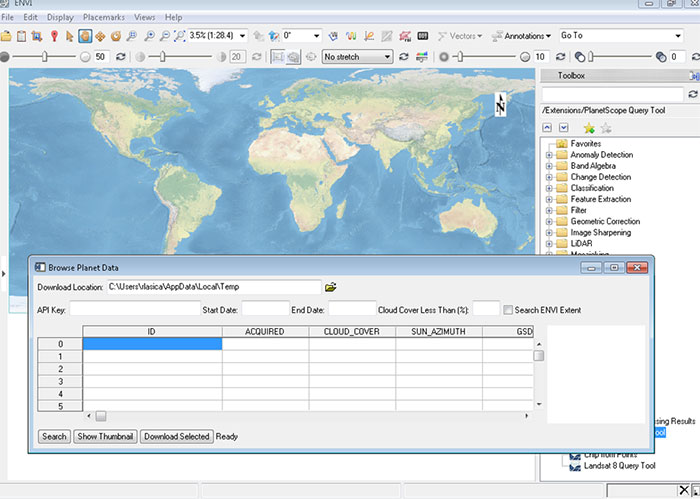700x499 pixels.
Task: Open the Annotations dropdown menu
Action: click(523, 36)
